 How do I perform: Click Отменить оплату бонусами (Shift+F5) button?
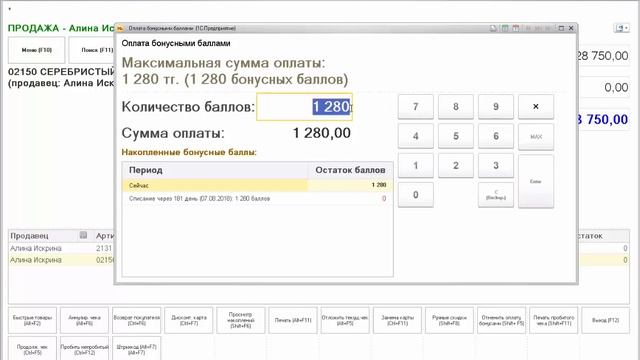tap(502, 320)
